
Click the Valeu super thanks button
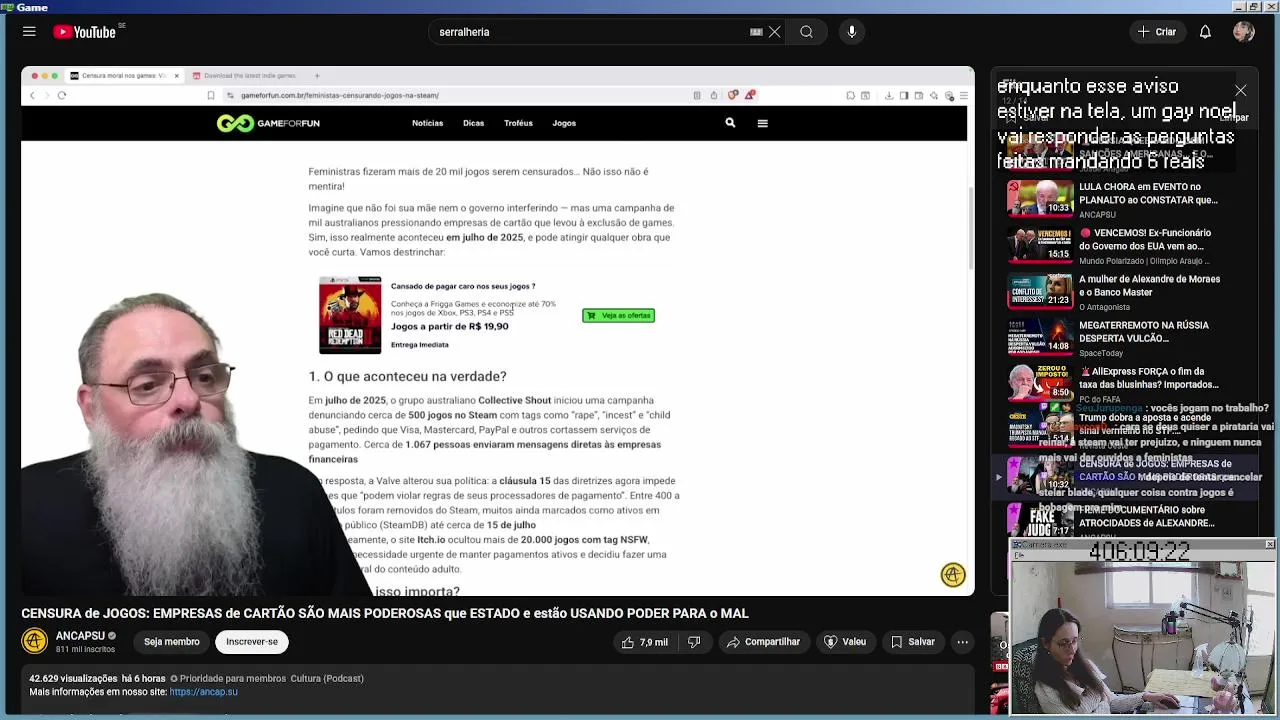[x=844, y=642]
